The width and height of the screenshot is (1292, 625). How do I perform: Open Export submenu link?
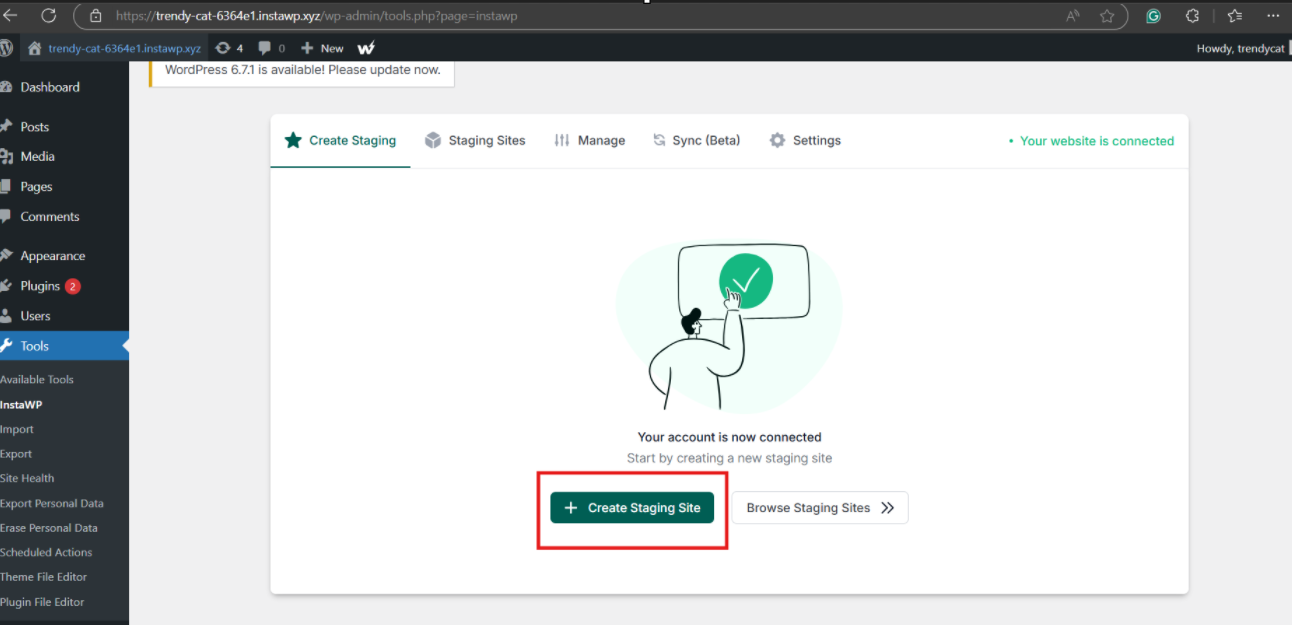pyautogui.click(x=16, y=454)
